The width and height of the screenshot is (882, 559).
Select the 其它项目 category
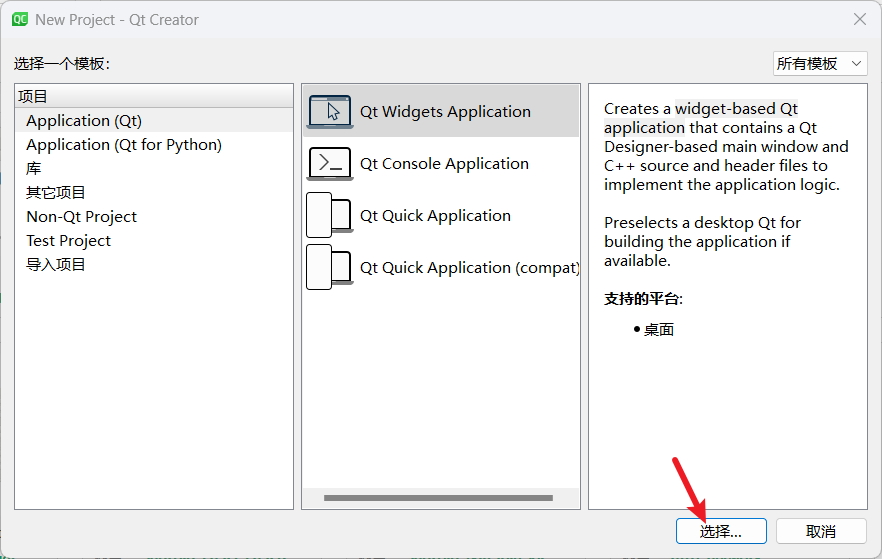[154, 192]
